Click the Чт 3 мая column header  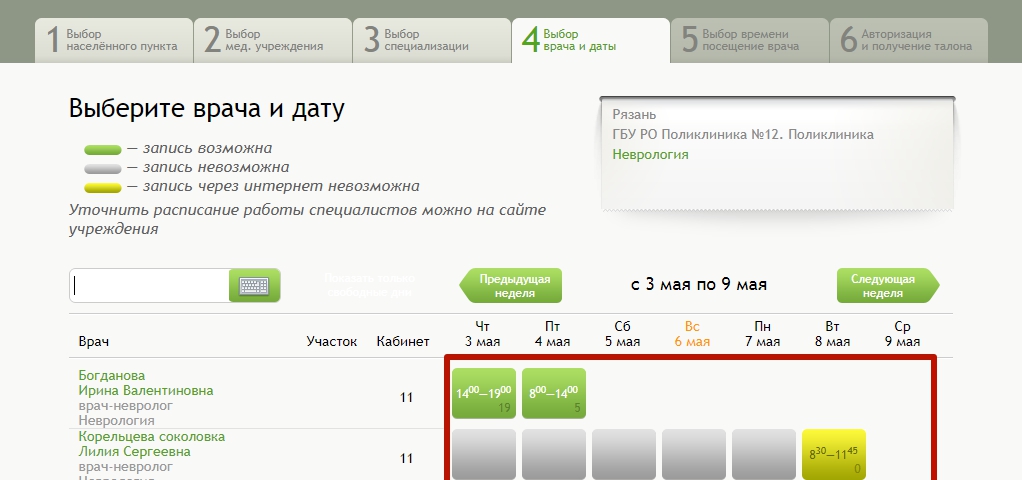[482, 334]
